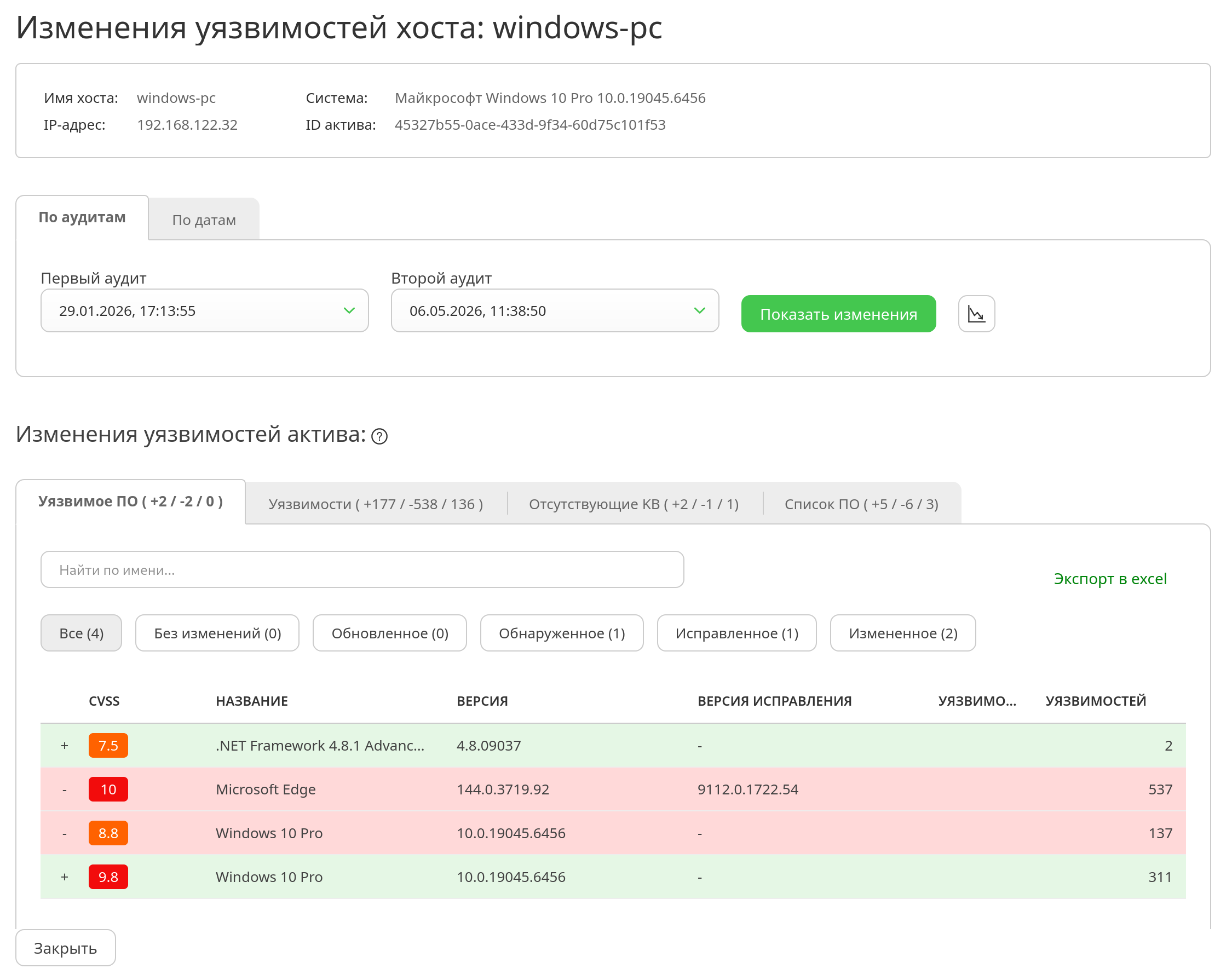Viewport: 1232px width, 980px height.
Task: Open help icon next to asset changes heading
Action: click(379, 436)
